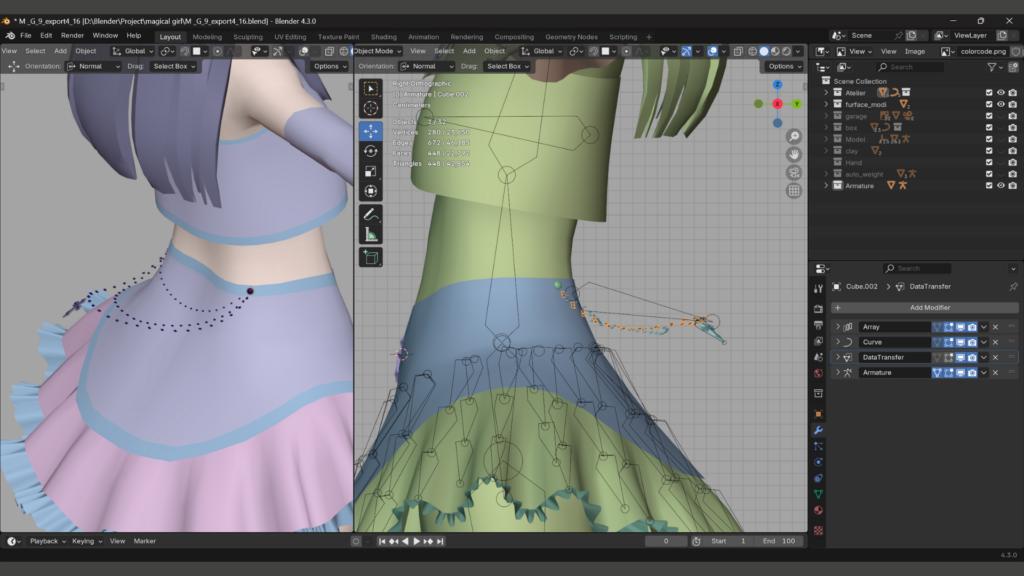Hide the Atelier collection with its eye icon
Screen dimensions: 1024x576
coord(1000,93)
